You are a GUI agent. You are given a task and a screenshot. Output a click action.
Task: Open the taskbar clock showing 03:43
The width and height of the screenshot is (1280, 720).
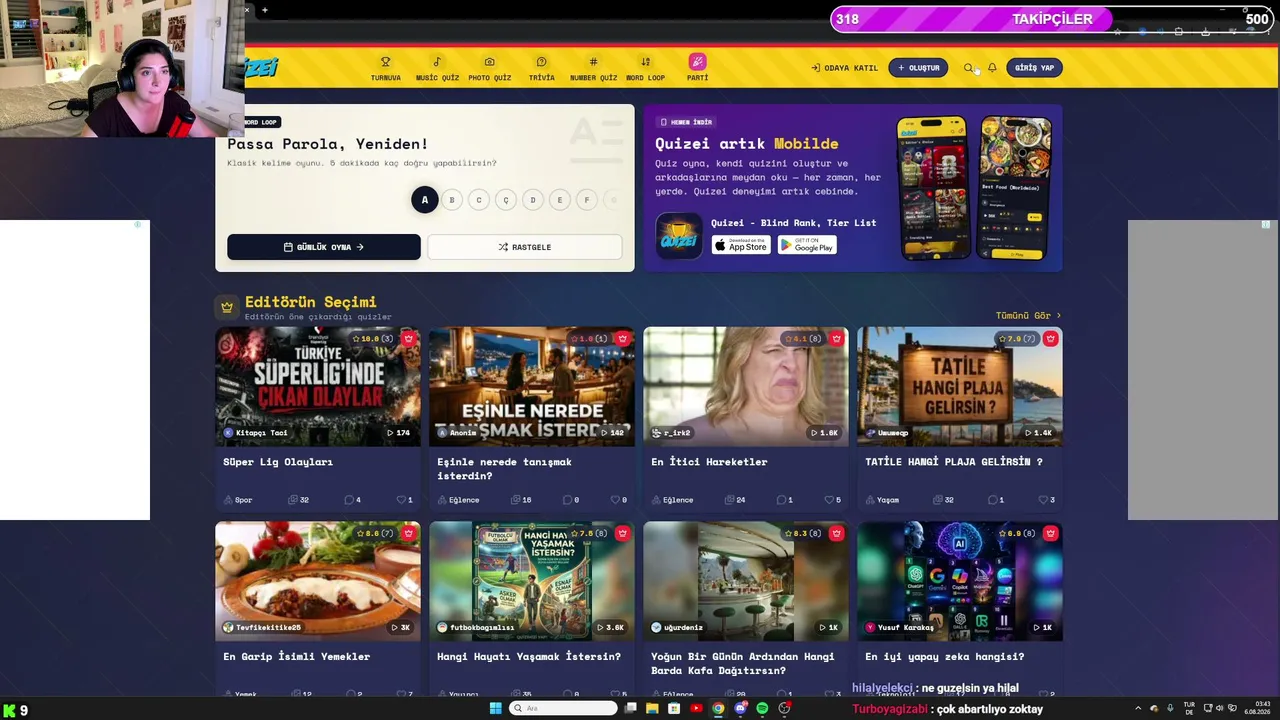[x=1258, y=709]
